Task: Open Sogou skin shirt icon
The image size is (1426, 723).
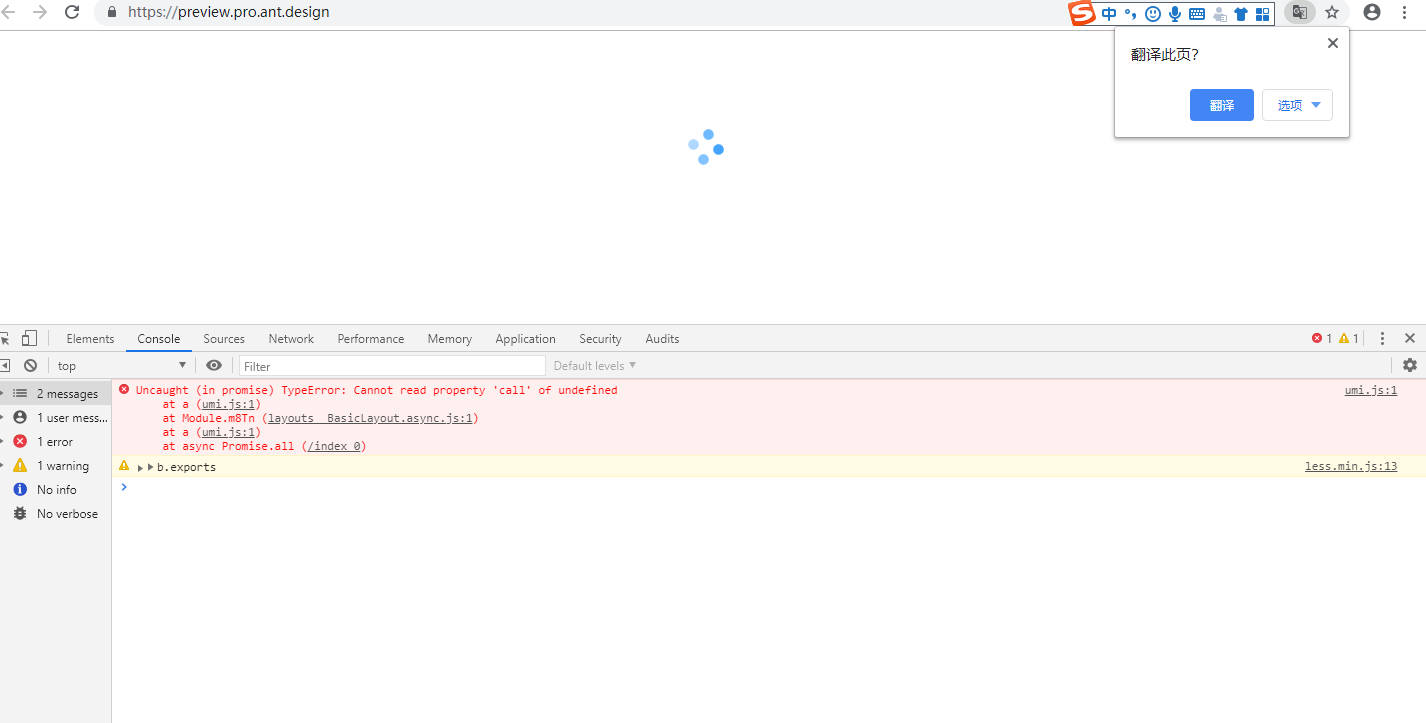Action: click(1241, 14)
